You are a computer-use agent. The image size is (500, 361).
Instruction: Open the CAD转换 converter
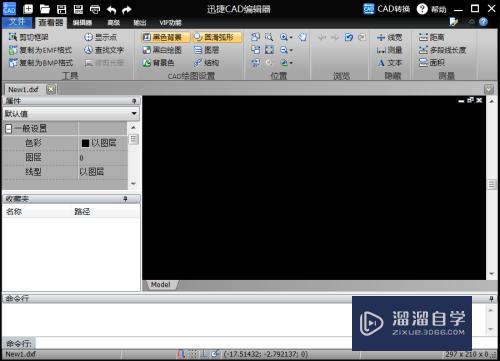pos(386,9)
